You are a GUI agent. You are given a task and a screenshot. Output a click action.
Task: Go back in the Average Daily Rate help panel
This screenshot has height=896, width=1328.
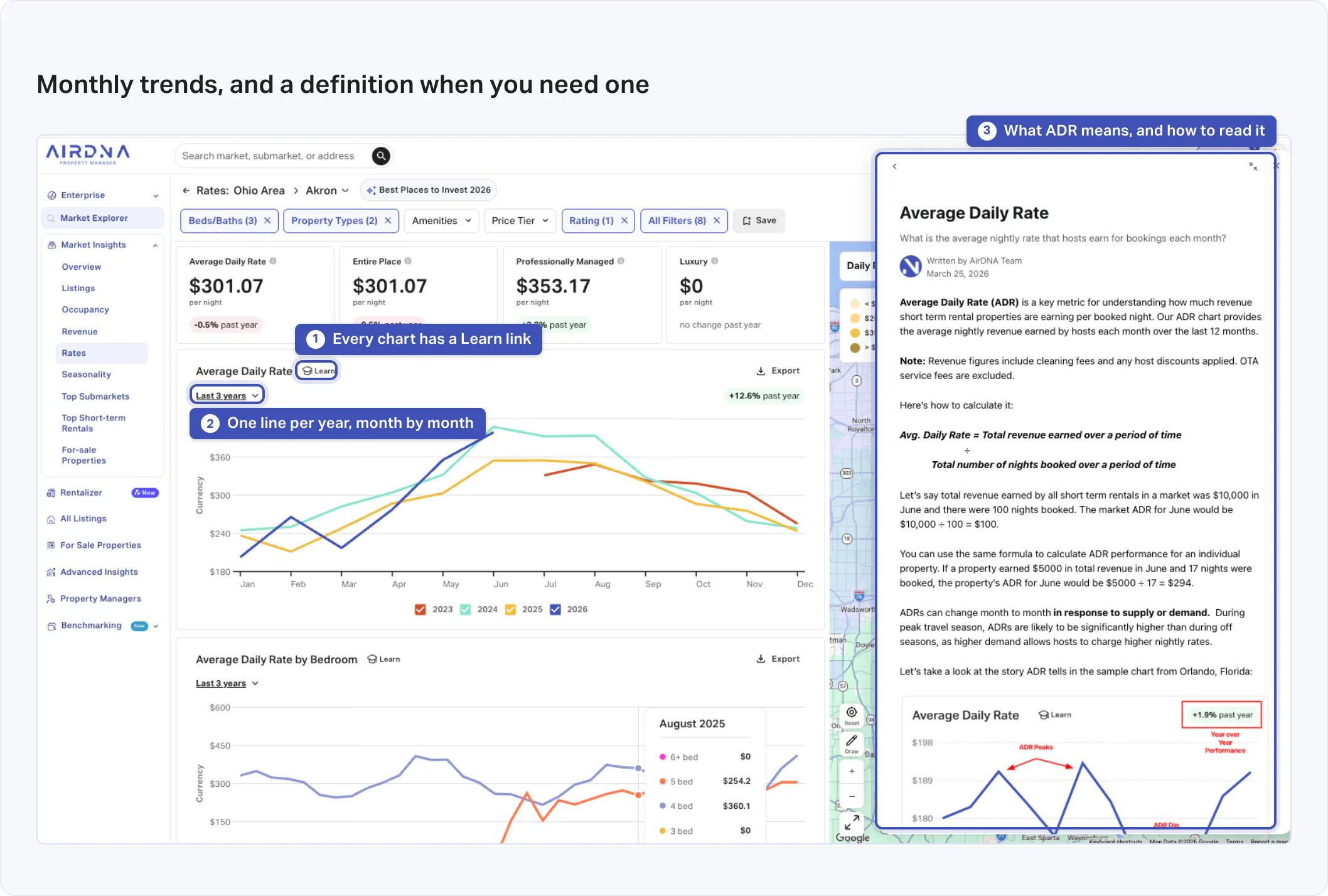[894, 166]
